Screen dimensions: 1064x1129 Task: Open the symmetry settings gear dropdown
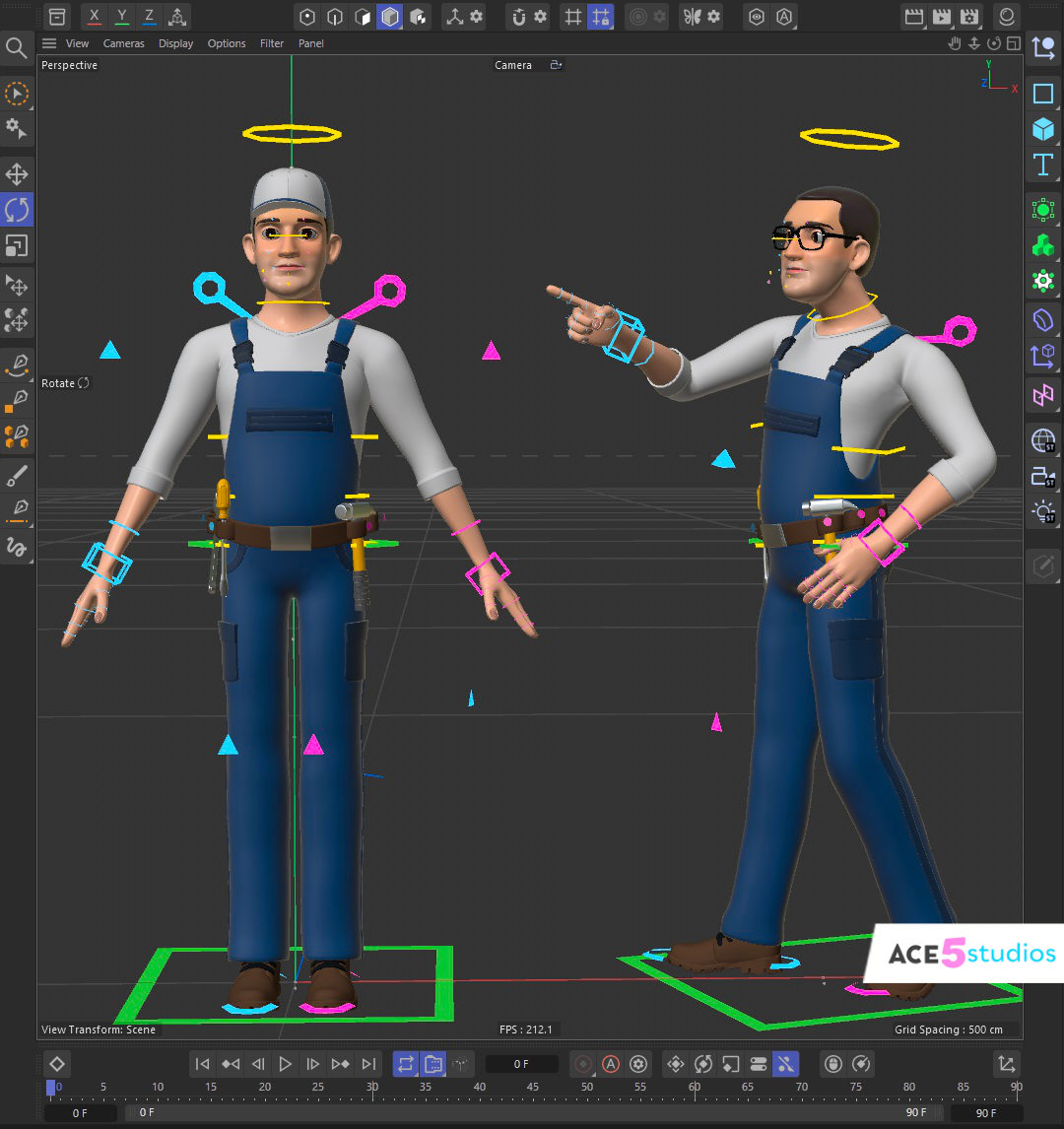click(x=713, y=17)
